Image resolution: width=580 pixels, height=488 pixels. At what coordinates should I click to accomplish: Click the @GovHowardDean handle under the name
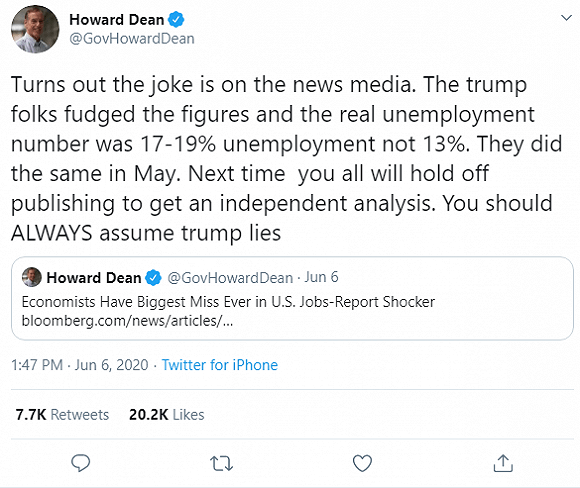pos(132,38)
